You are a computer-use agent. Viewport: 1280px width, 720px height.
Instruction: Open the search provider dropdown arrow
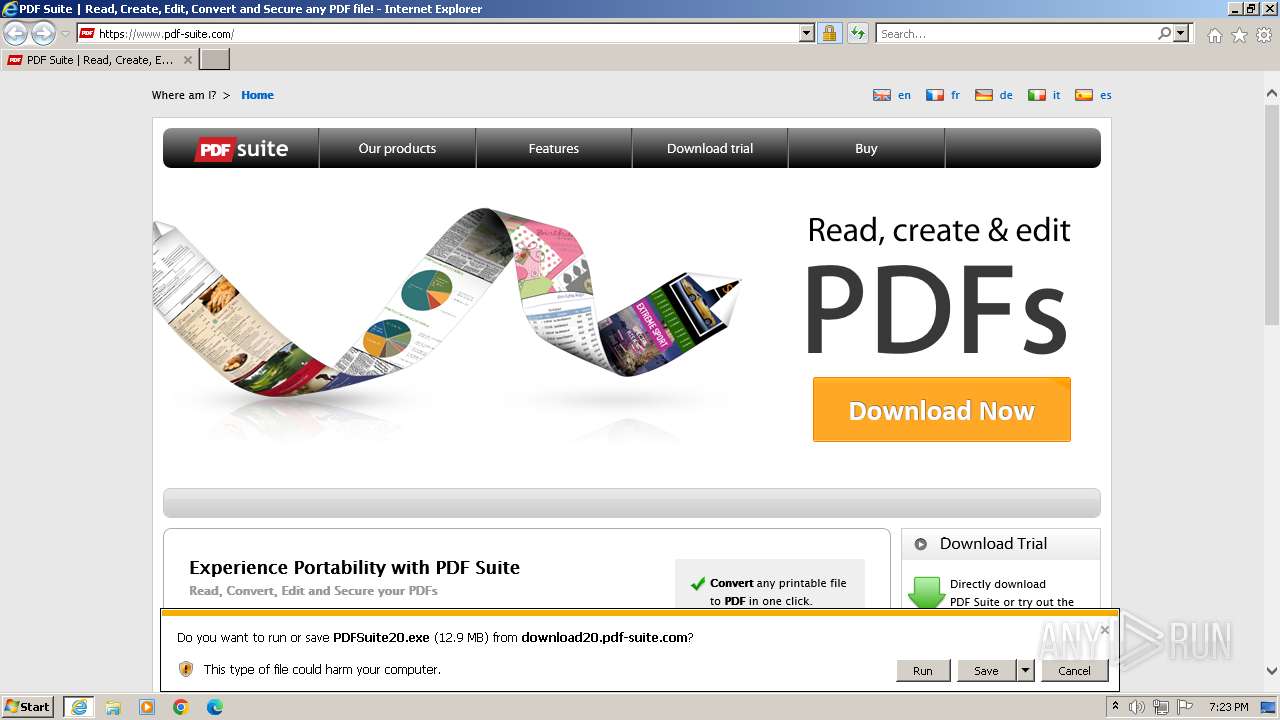coord(1181,33)
